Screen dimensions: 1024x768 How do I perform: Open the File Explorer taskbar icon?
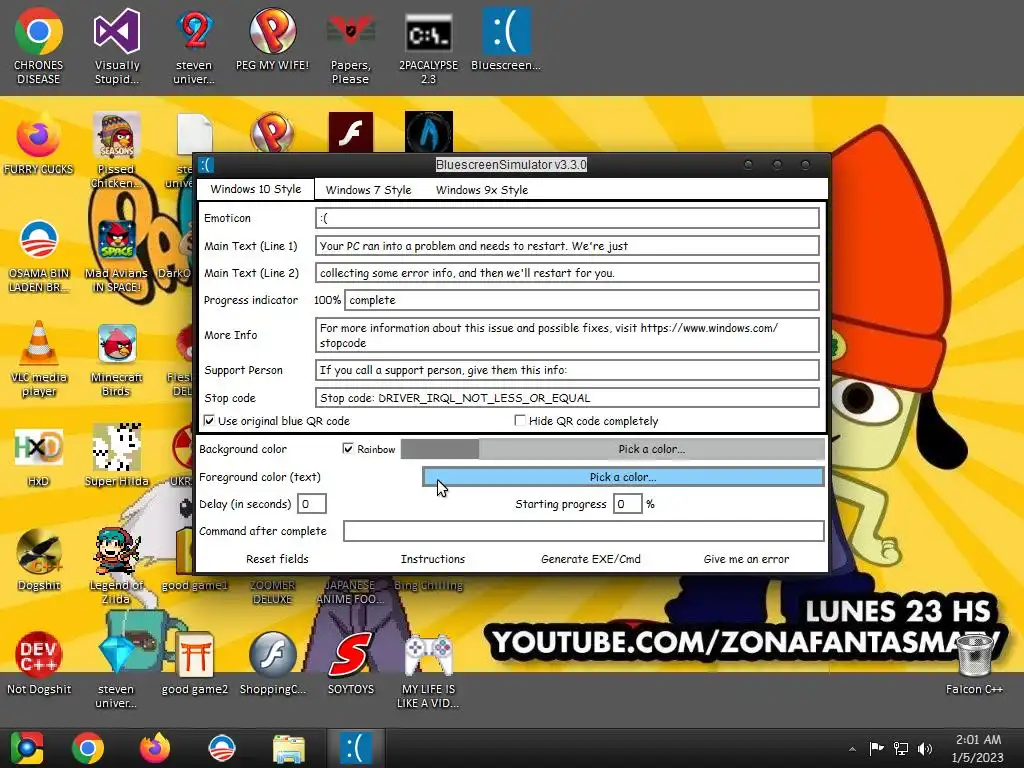click(289, 748)
